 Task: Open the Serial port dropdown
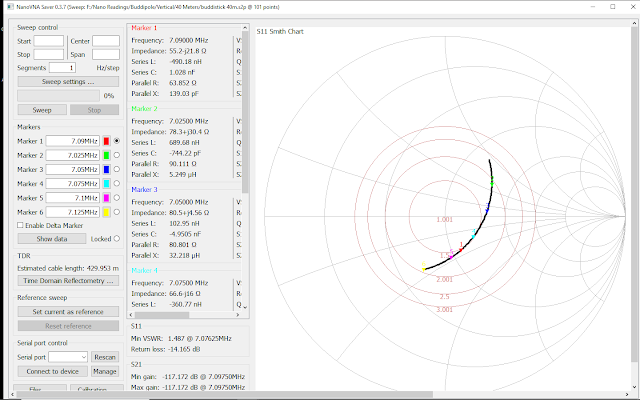pos(68,357)
